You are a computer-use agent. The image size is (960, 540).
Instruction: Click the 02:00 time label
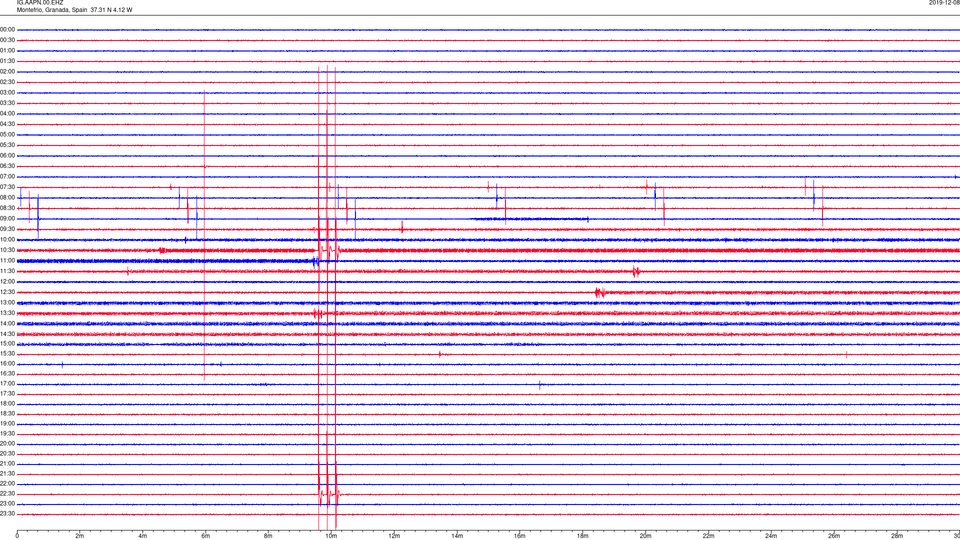pyautogui.click(x=7, y=72)
